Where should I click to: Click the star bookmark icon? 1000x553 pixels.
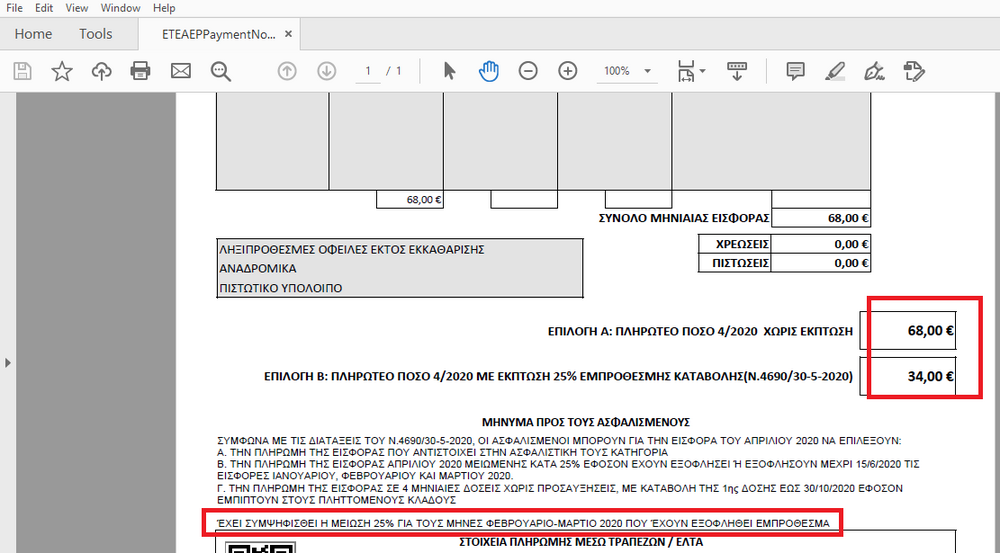point(62,71)
